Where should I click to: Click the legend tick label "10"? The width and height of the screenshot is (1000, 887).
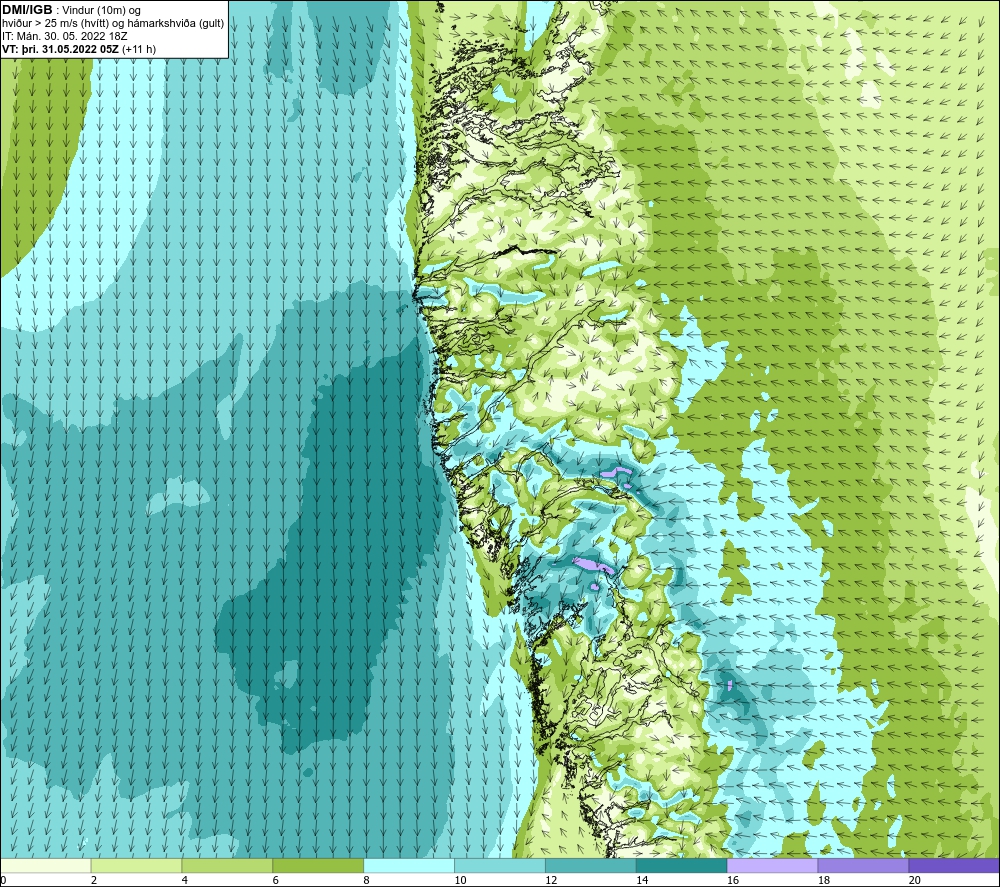(460, 881)
